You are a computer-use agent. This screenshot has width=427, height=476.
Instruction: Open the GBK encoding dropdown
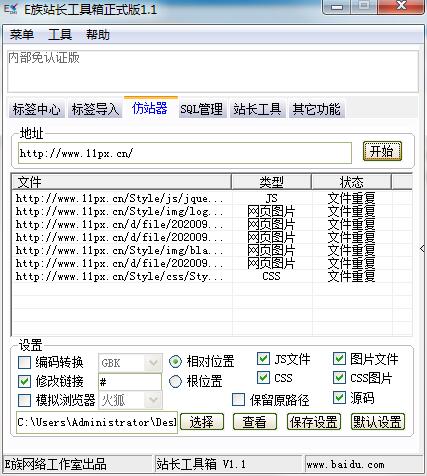(x=130, y=363)
